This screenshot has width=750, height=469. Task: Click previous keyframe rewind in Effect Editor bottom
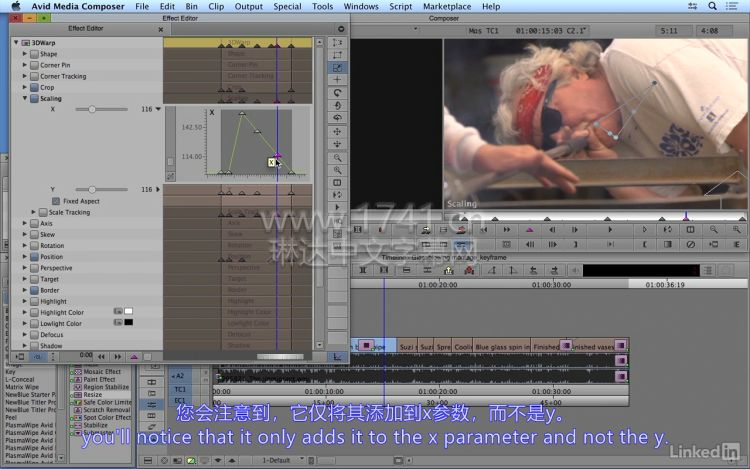[x=101, y=357]
